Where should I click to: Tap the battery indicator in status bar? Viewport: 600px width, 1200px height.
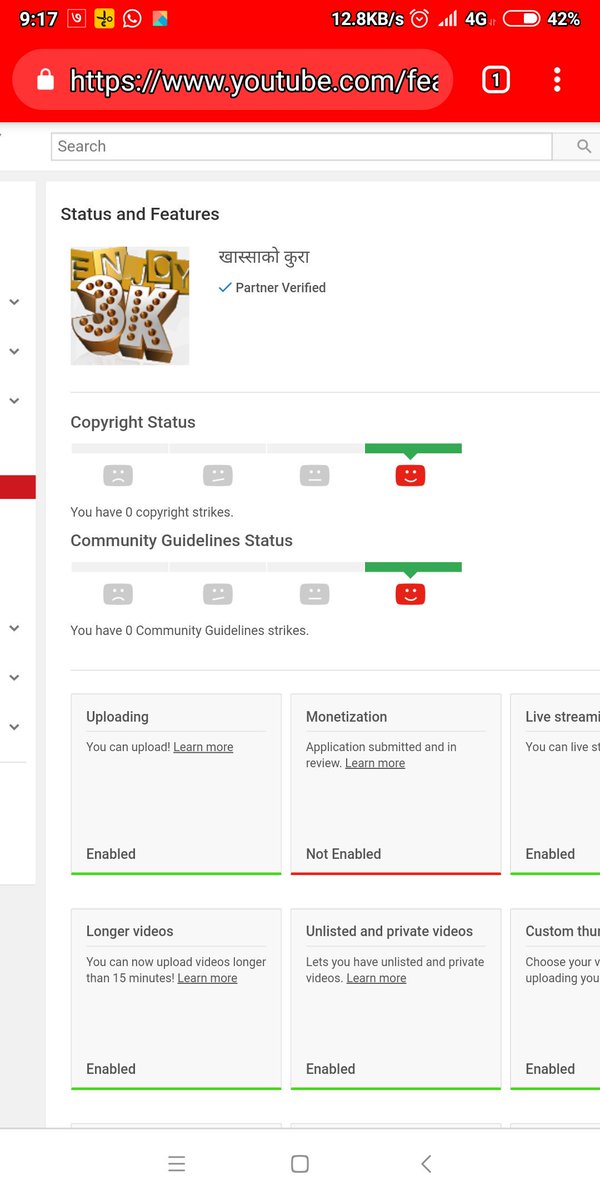[521, 19]
